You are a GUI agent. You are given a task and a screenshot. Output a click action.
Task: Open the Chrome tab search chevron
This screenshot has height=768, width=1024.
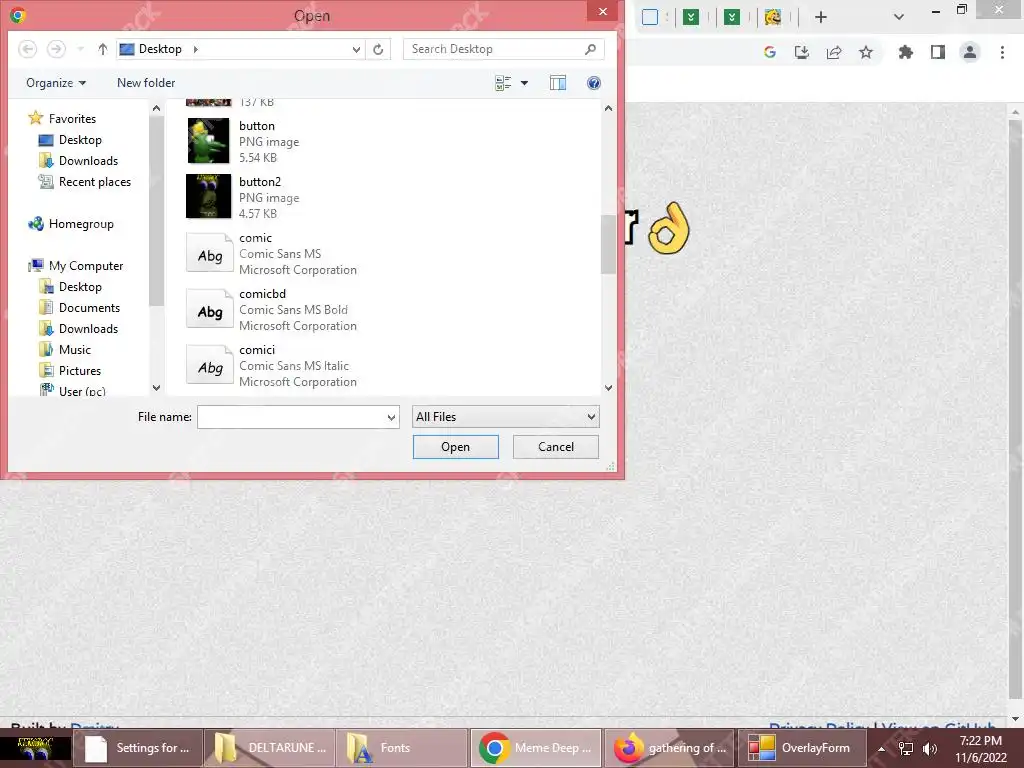pos(899,17)
